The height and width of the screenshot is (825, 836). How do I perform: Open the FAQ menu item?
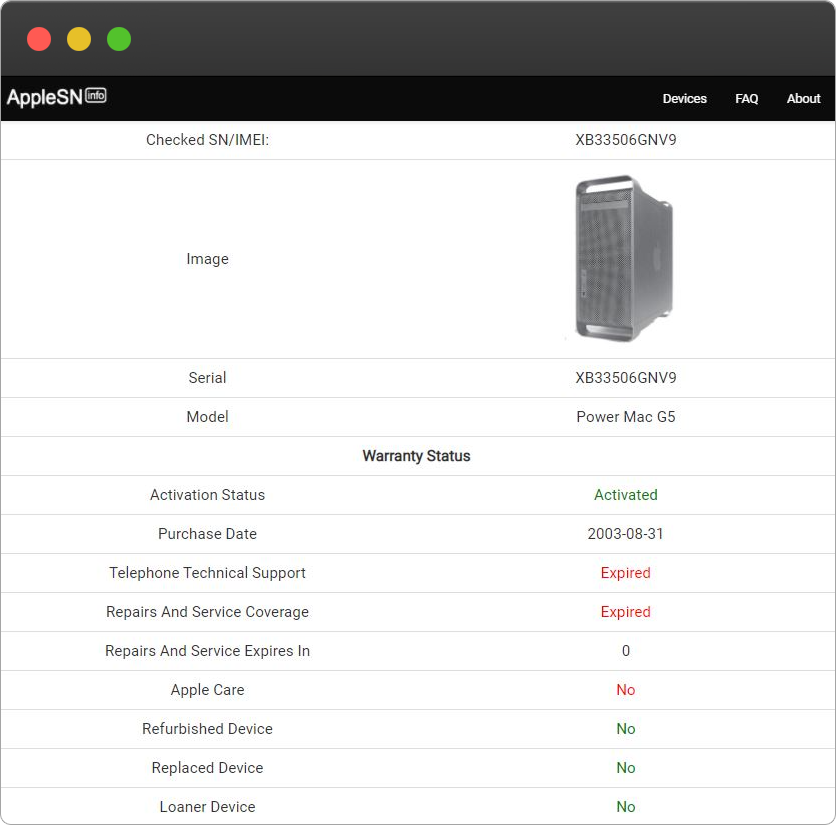pos(746,99)
